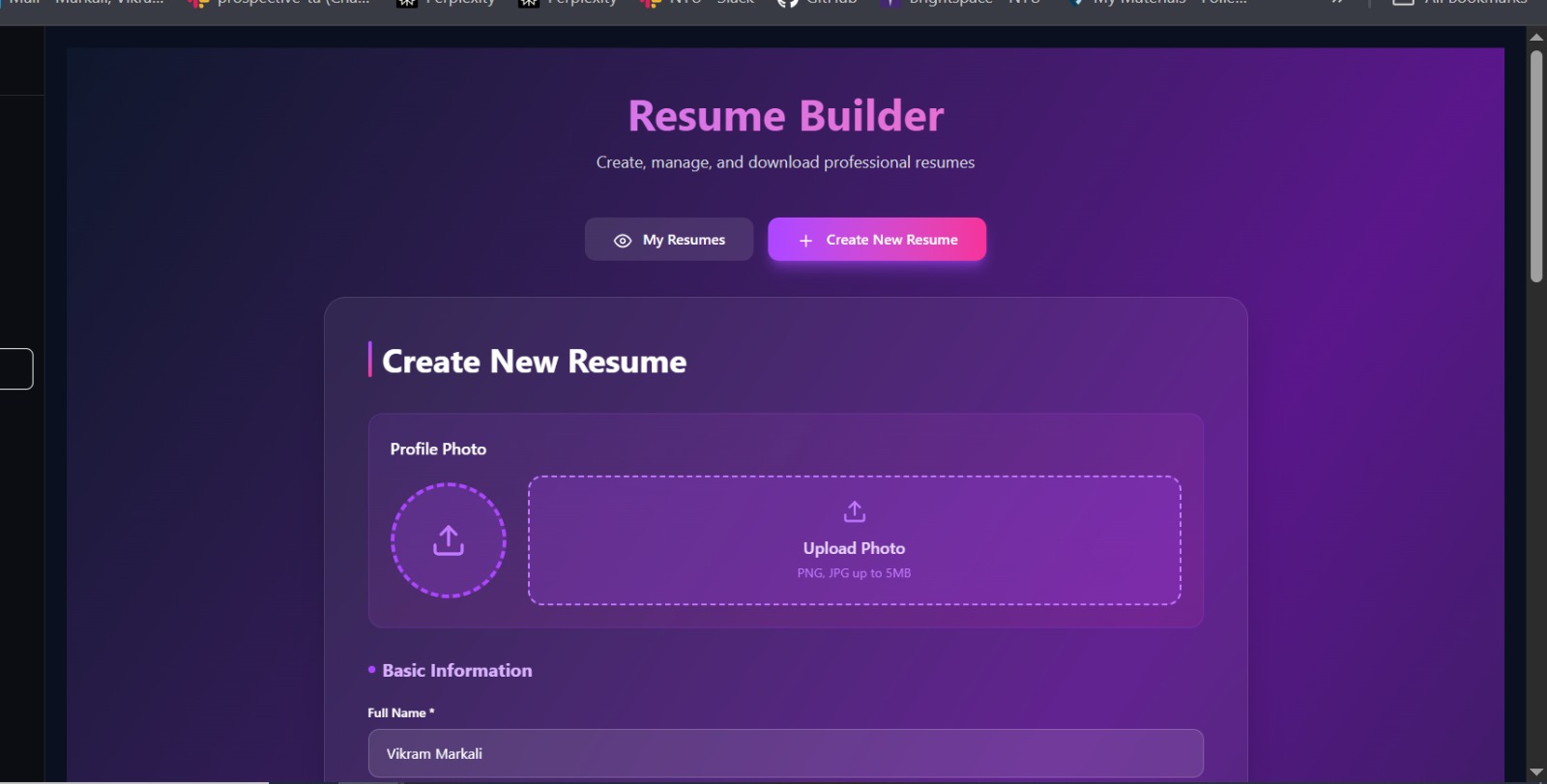This screenshot has width=1547, height=784.
Task: Focus the Full Name field with Vikram Markali
Action: click(x=785, y=753)
